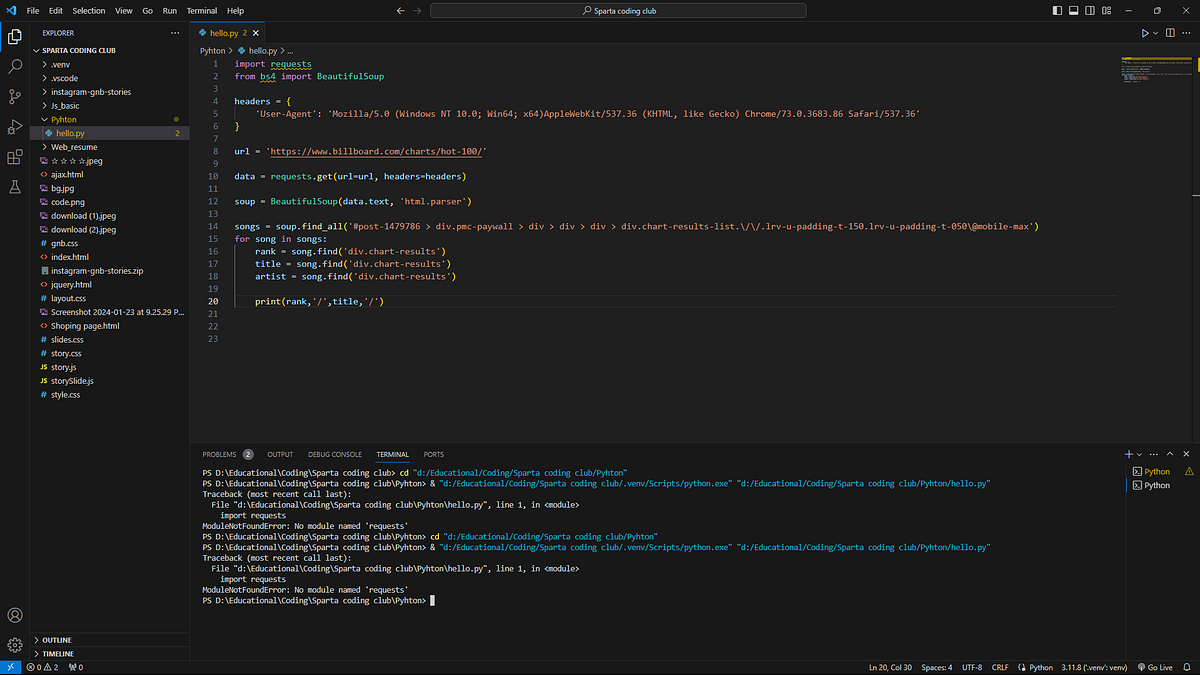
Task: Change the CRLF line ending setting
Action: [x=999, y=667]
